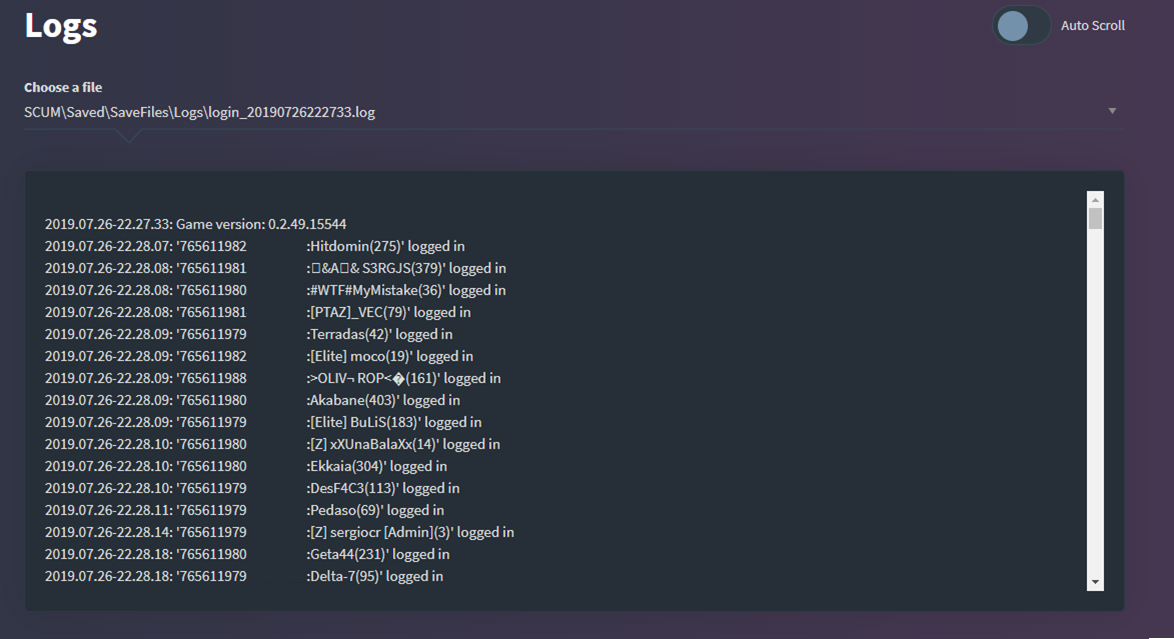Select the Game version log line
1174x639 pixels.
[196, 224]
